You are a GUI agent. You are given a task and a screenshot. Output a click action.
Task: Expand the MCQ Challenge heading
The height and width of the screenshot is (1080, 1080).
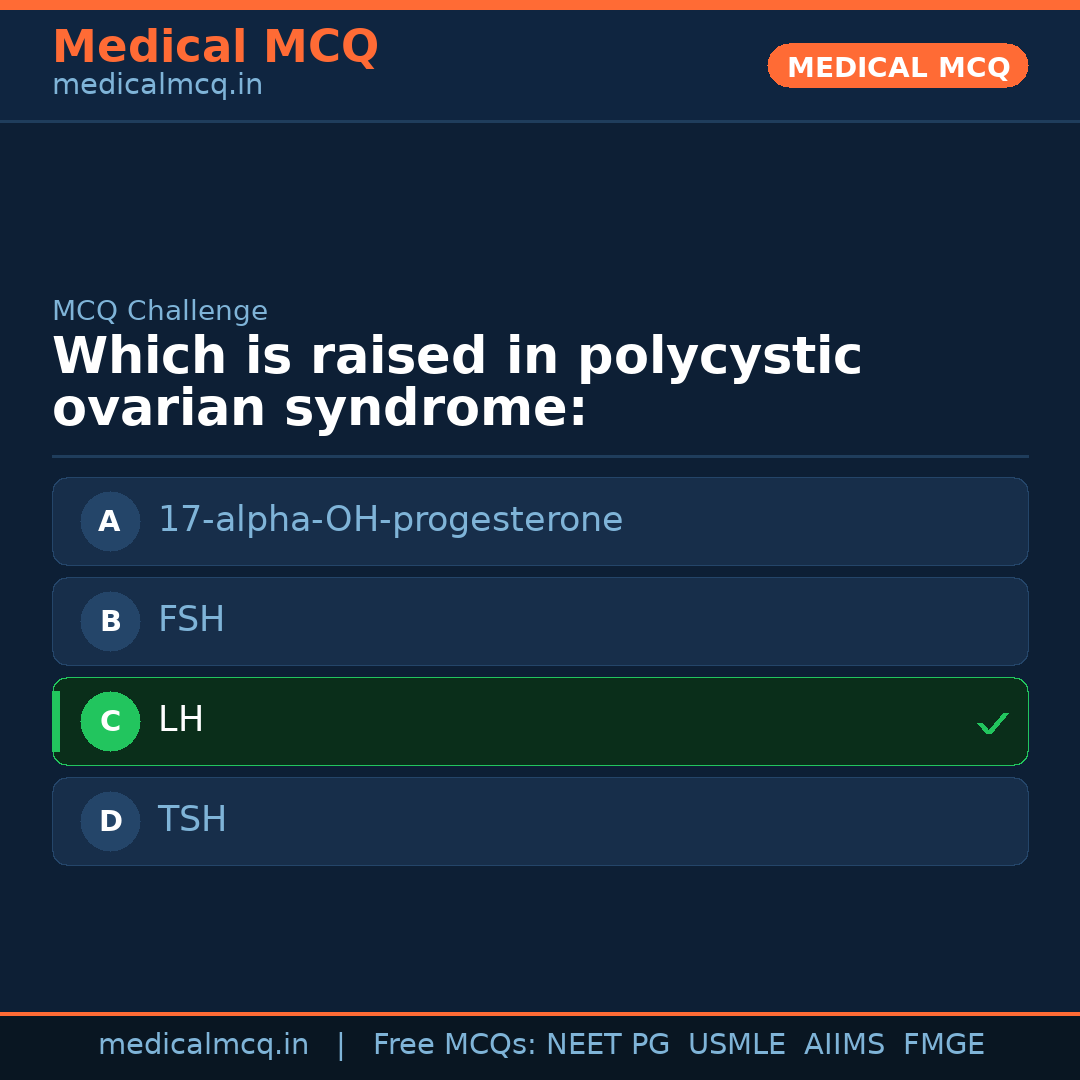click(160, 311)
